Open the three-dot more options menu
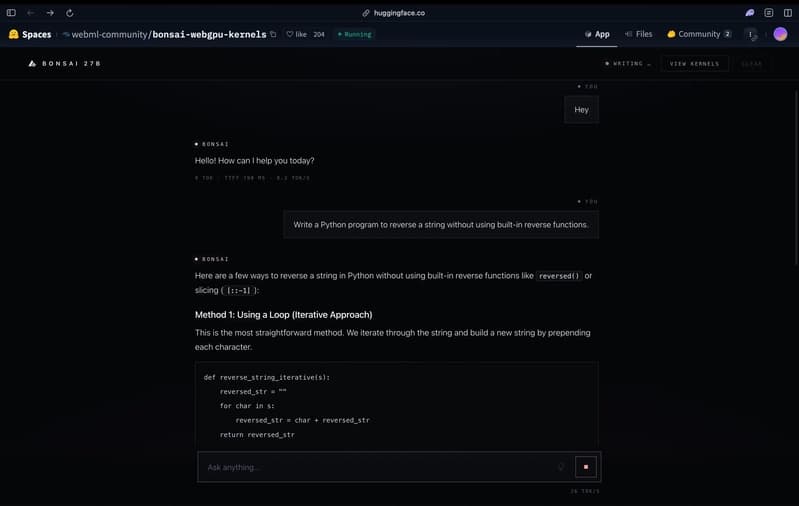799x506 pixels. tap(751, 34)
